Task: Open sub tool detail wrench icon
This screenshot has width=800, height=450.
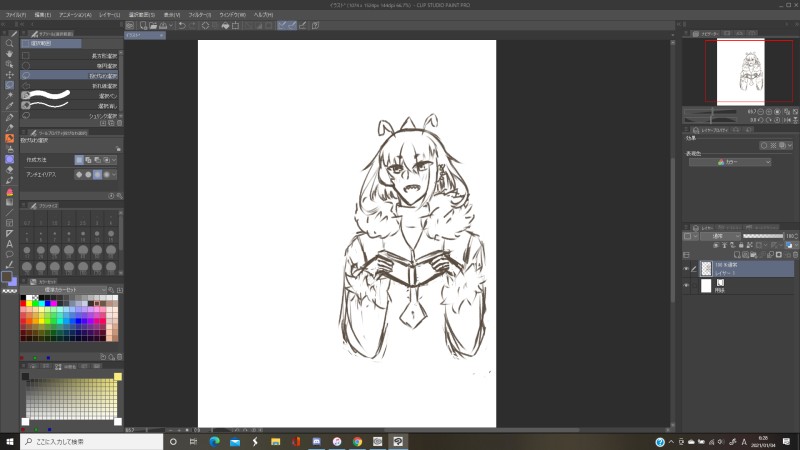Action: [120, 196]
